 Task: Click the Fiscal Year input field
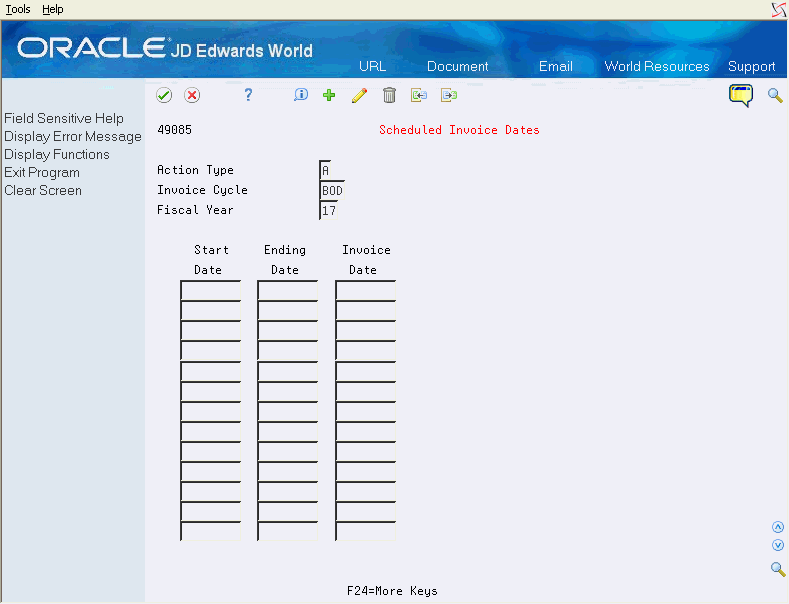pyautogui.click(x=329, y=210)
